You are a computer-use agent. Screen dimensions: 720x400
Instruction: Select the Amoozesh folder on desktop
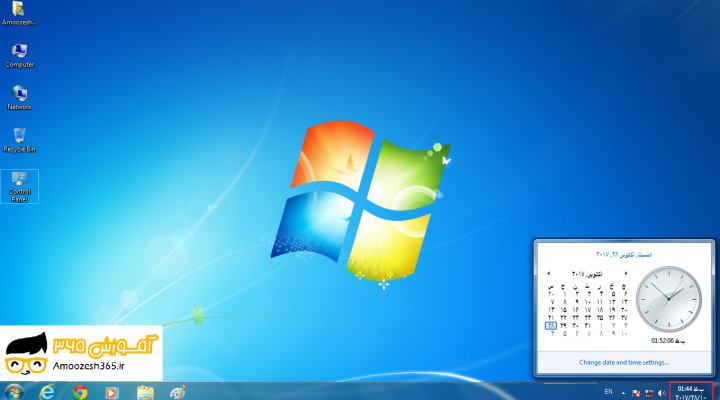18,13
